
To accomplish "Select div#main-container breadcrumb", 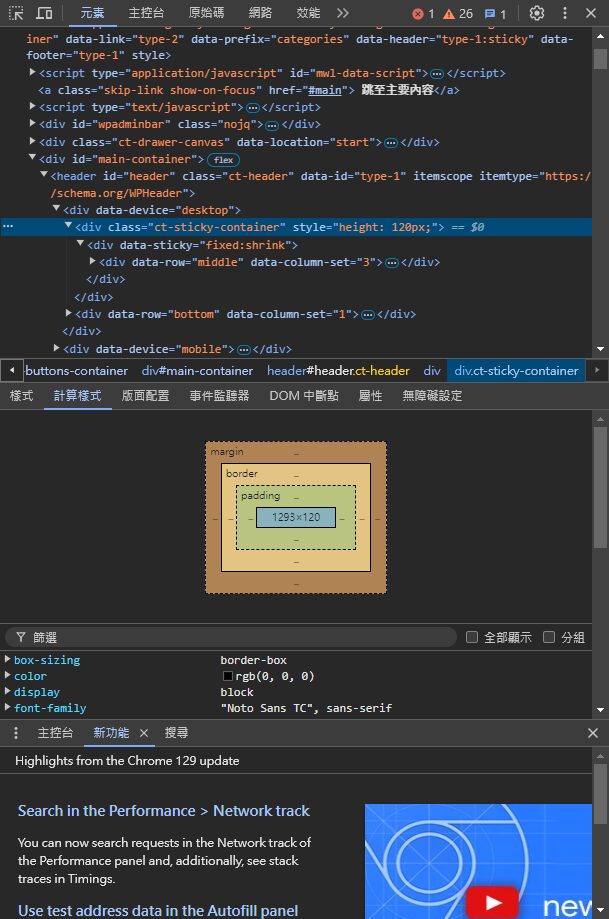I will click(197, 370).
